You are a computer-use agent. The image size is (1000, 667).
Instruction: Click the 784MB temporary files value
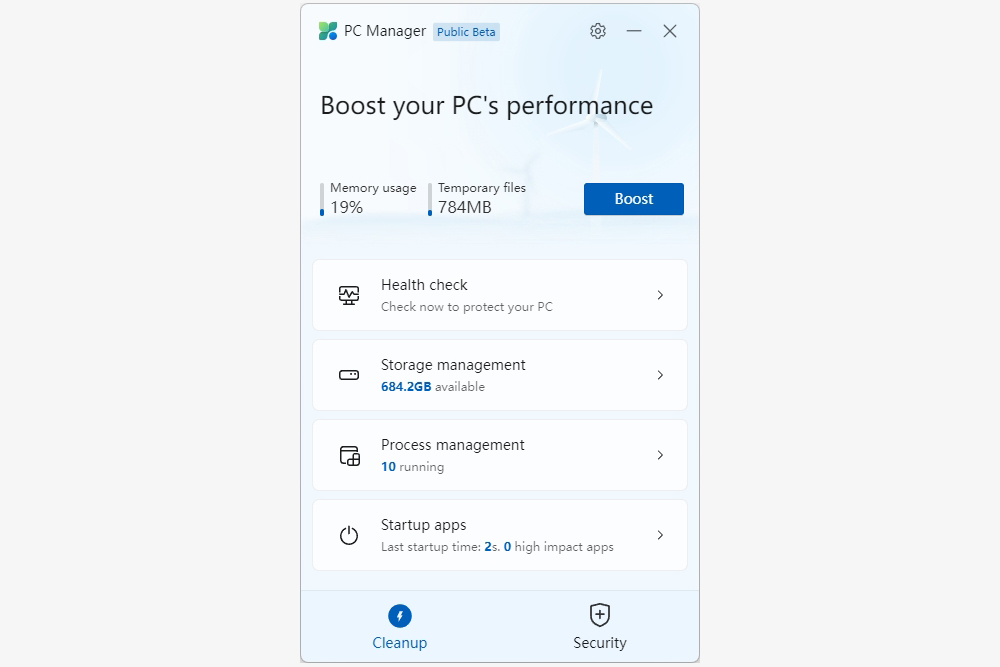[x=464, y=207]
